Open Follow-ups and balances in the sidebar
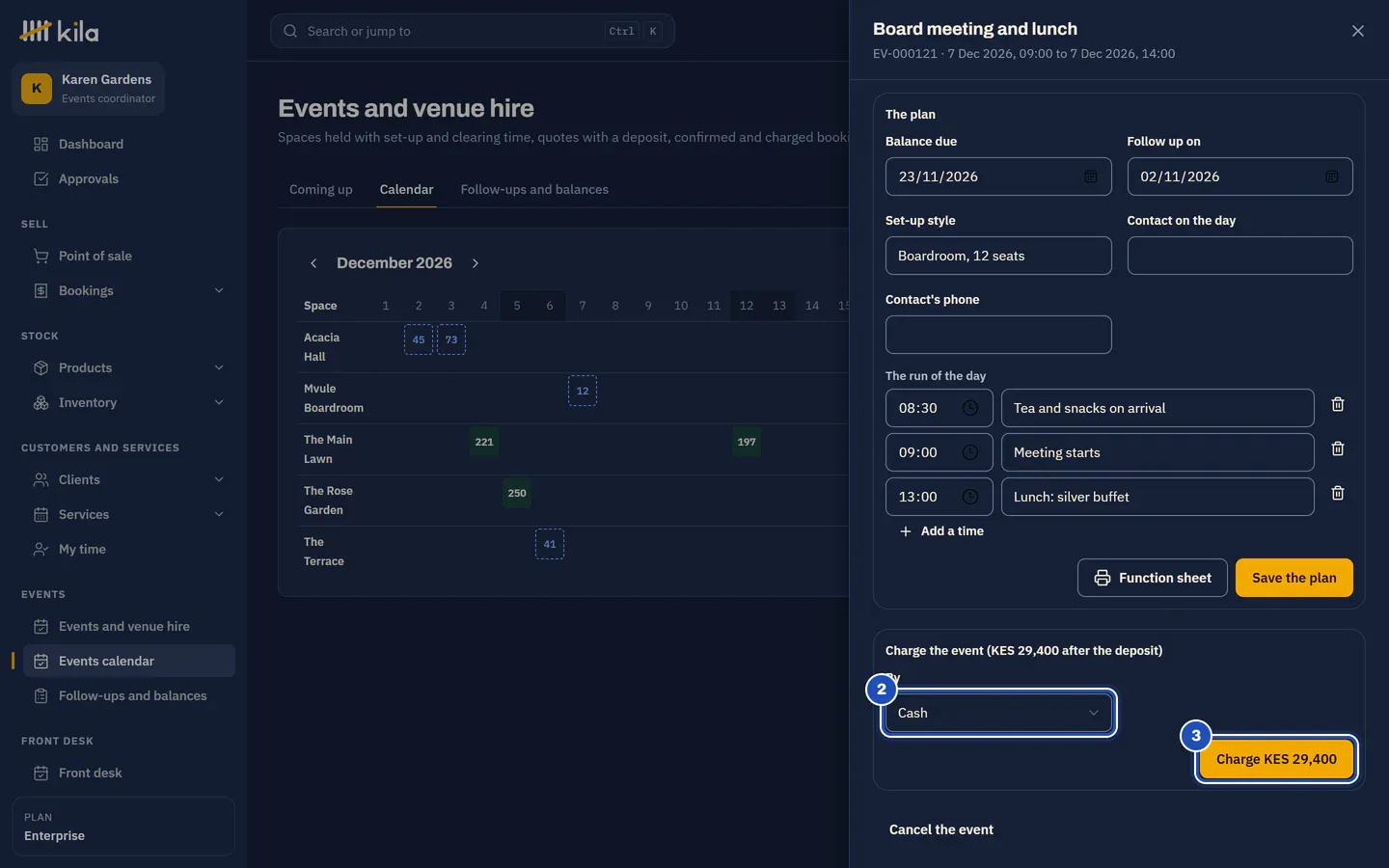The height and width of the screenshot is (868, 1389). click(x=129, y=695)
